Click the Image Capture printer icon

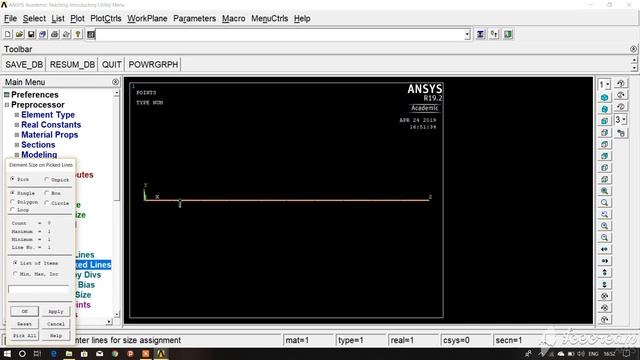54,35
